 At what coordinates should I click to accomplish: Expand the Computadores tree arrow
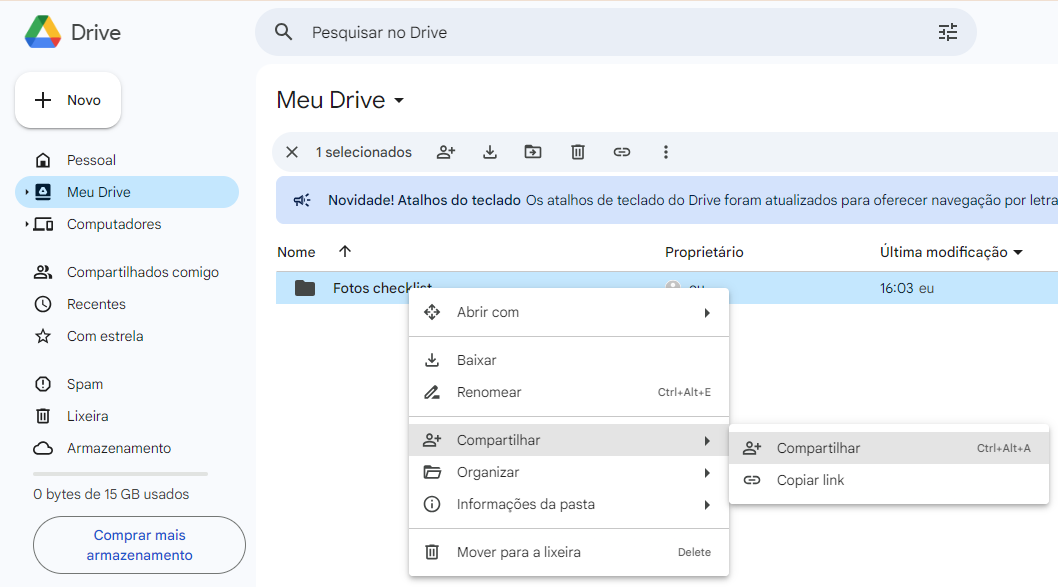[26, 224]
